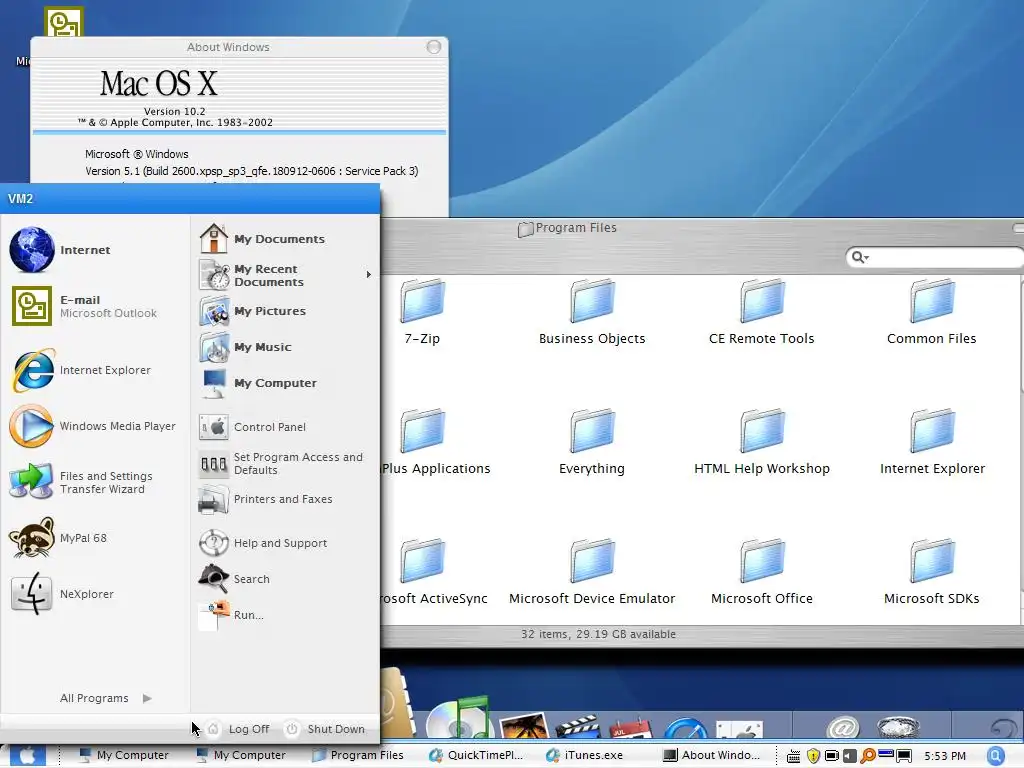Image resolution: width=1024 pixels, height=768 pixels.
Task: Click the Outlook desktop shortcut icon
Action: click(64, 23)
